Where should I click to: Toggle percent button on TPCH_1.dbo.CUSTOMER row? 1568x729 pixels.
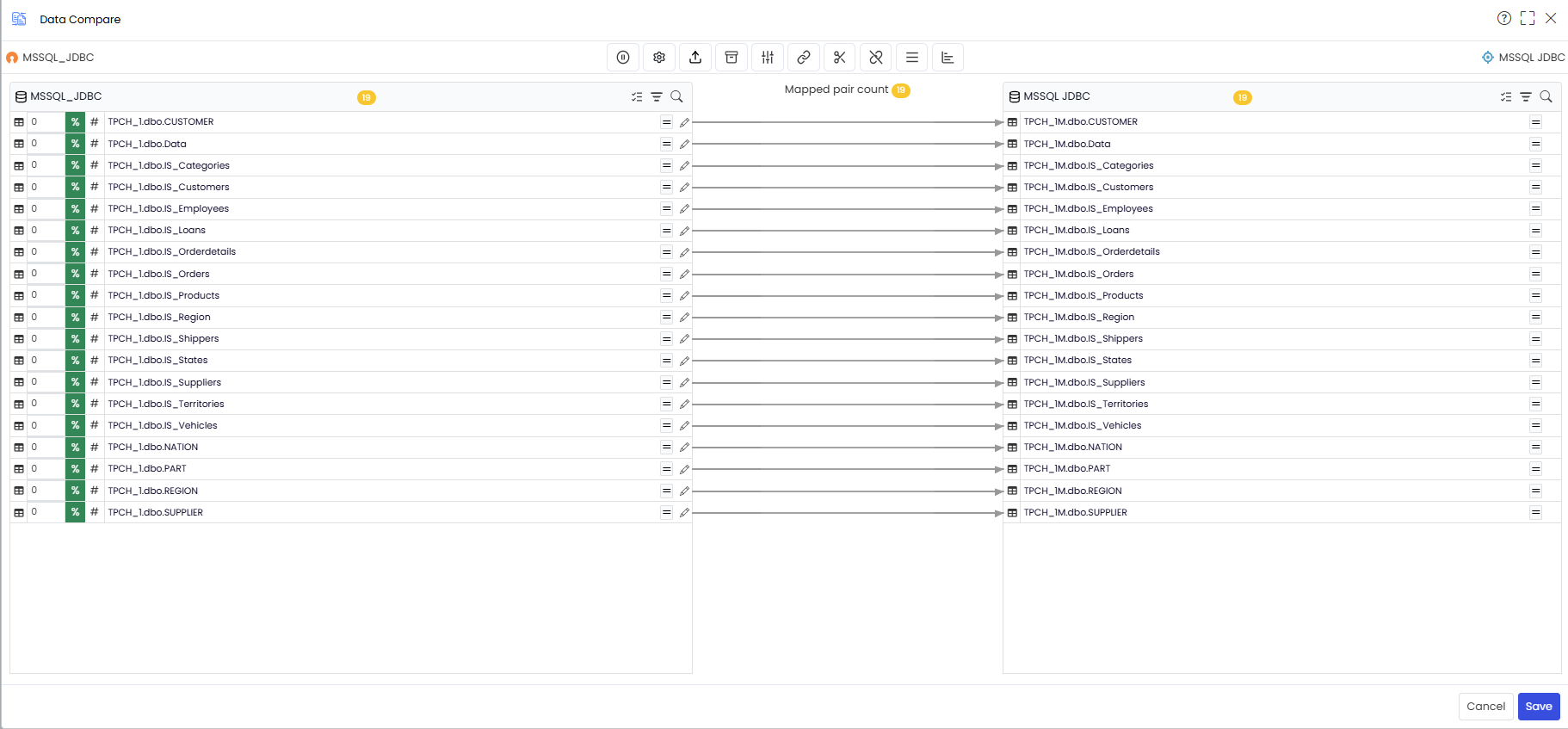[x=76, y=122]
